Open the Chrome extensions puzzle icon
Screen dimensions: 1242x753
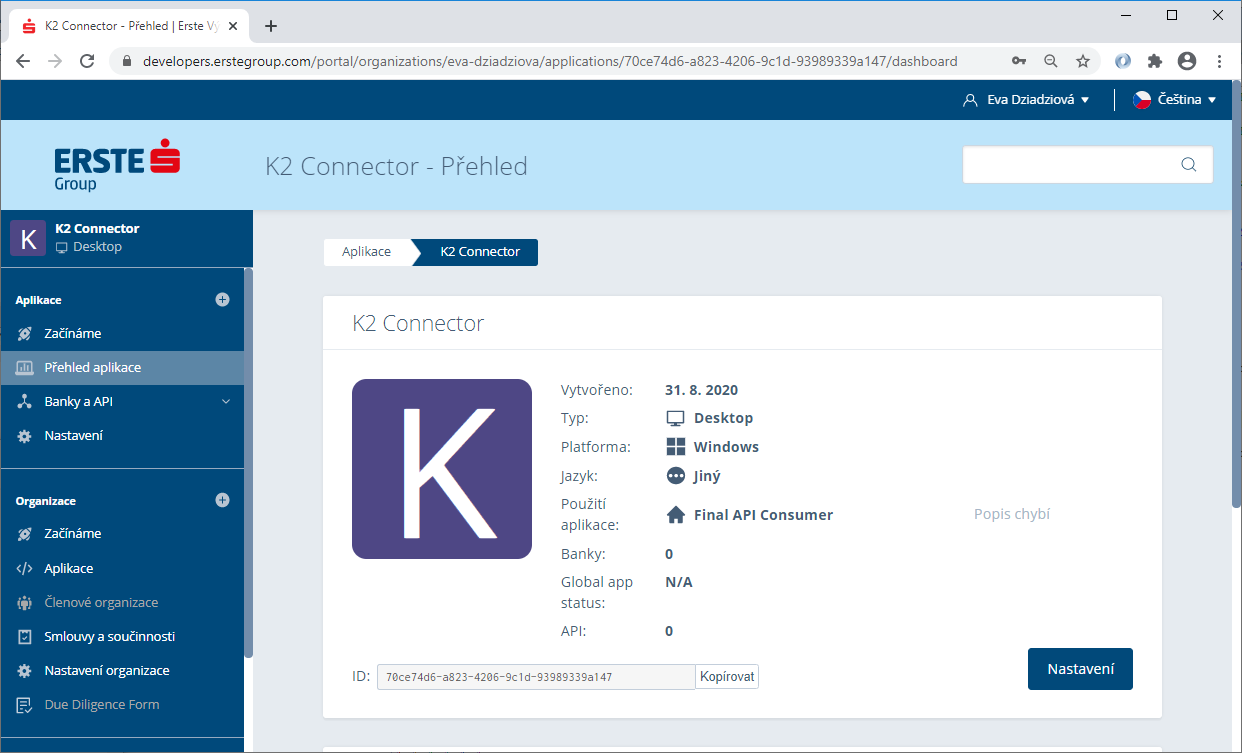click(1155, 61)
